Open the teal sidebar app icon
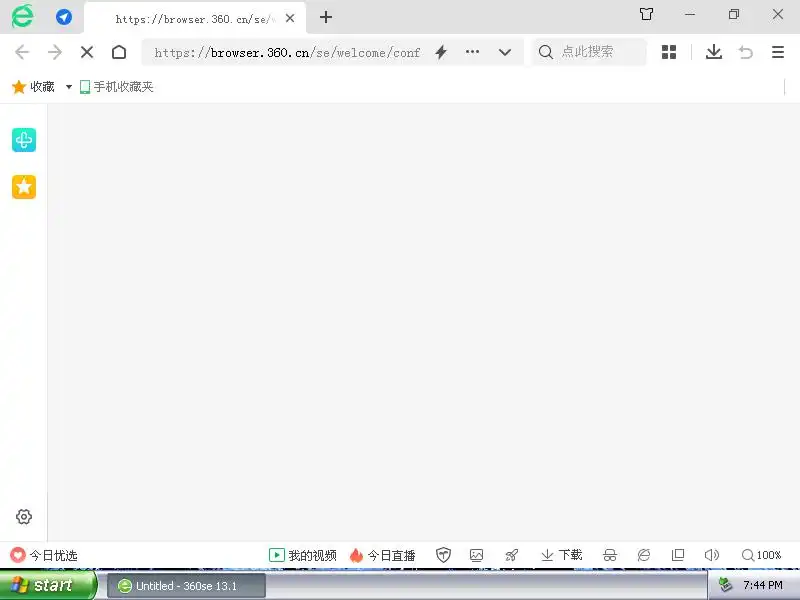The image size is (800, 600). click(x=24, y=140)
